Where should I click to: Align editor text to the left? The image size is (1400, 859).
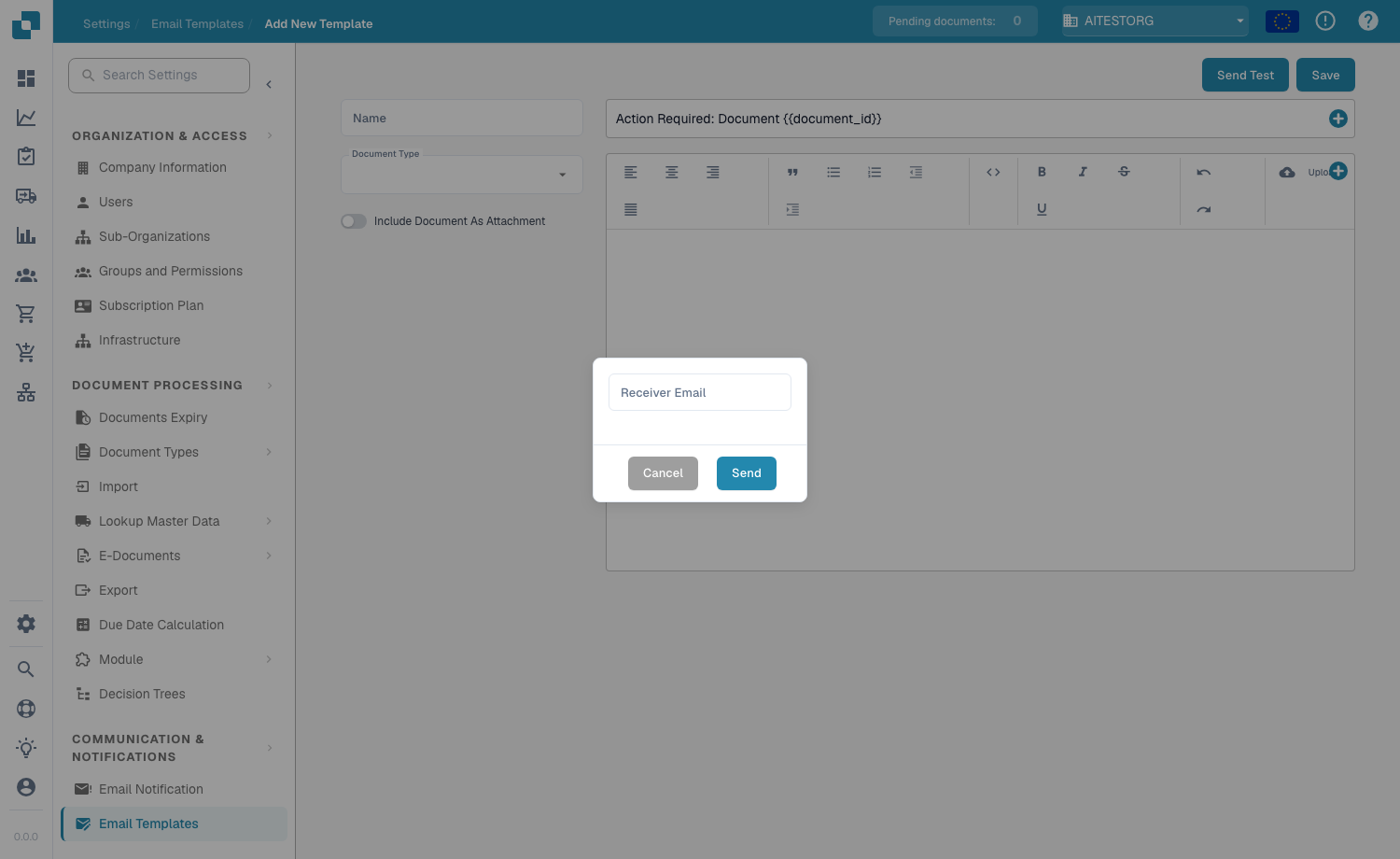631,172
